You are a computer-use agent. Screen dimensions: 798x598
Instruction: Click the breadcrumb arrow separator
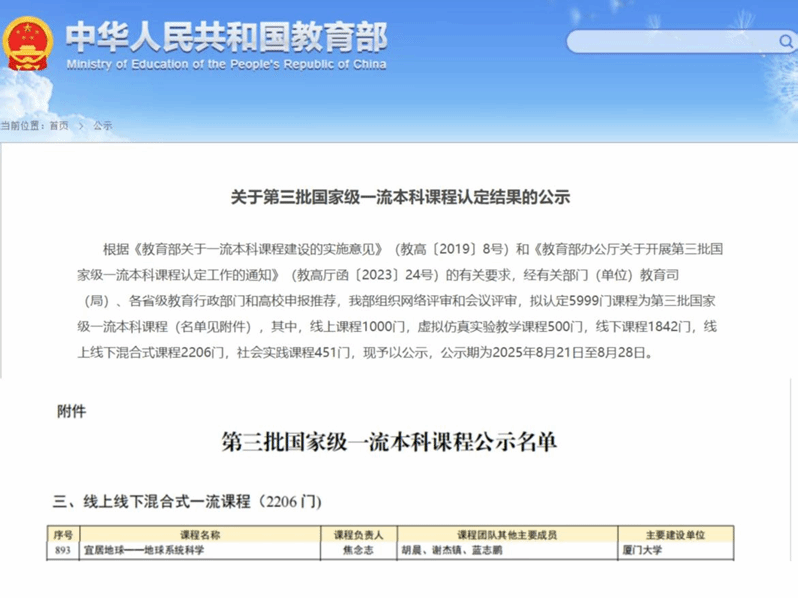pos(80,125)
